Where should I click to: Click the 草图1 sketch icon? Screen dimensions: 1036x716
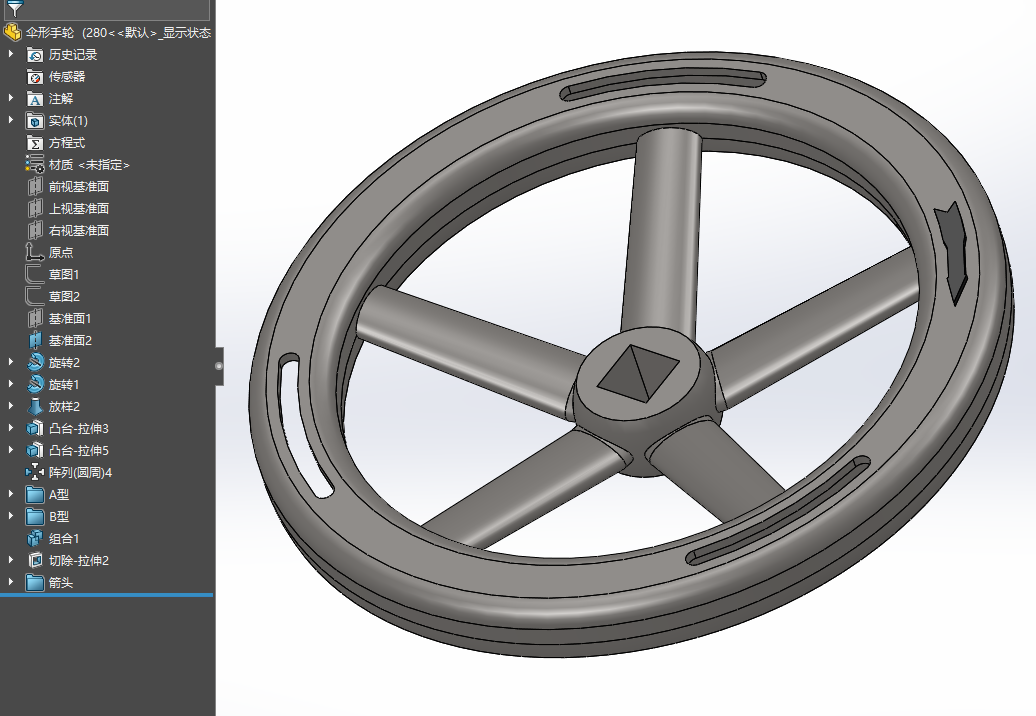coord(34,274)
